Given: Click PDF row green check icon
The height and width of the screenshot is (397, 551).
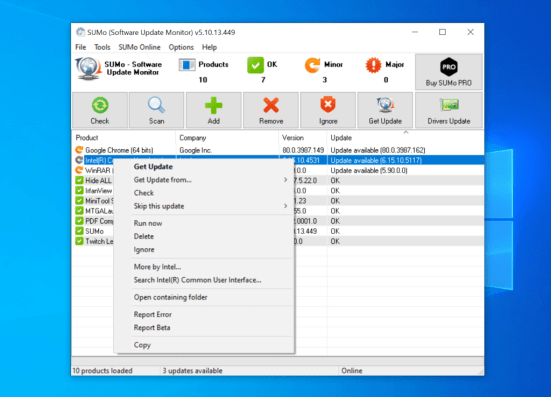Looking at the screenshot, I should 79,221.
